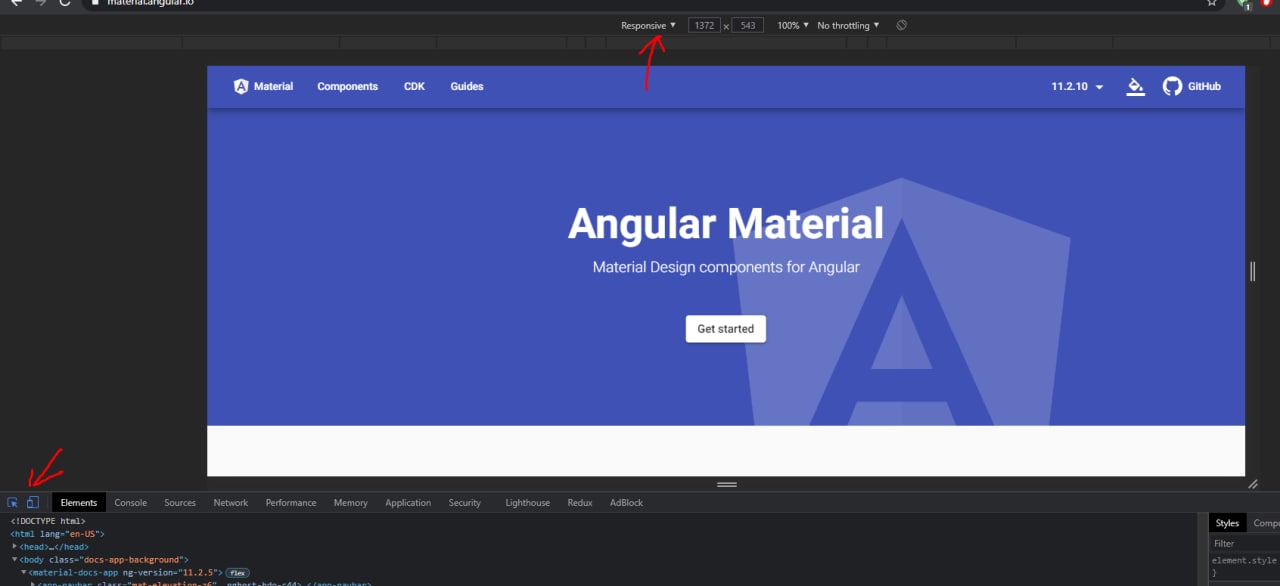
Task: Click the viewport height field showing 543
Action: 747,25
